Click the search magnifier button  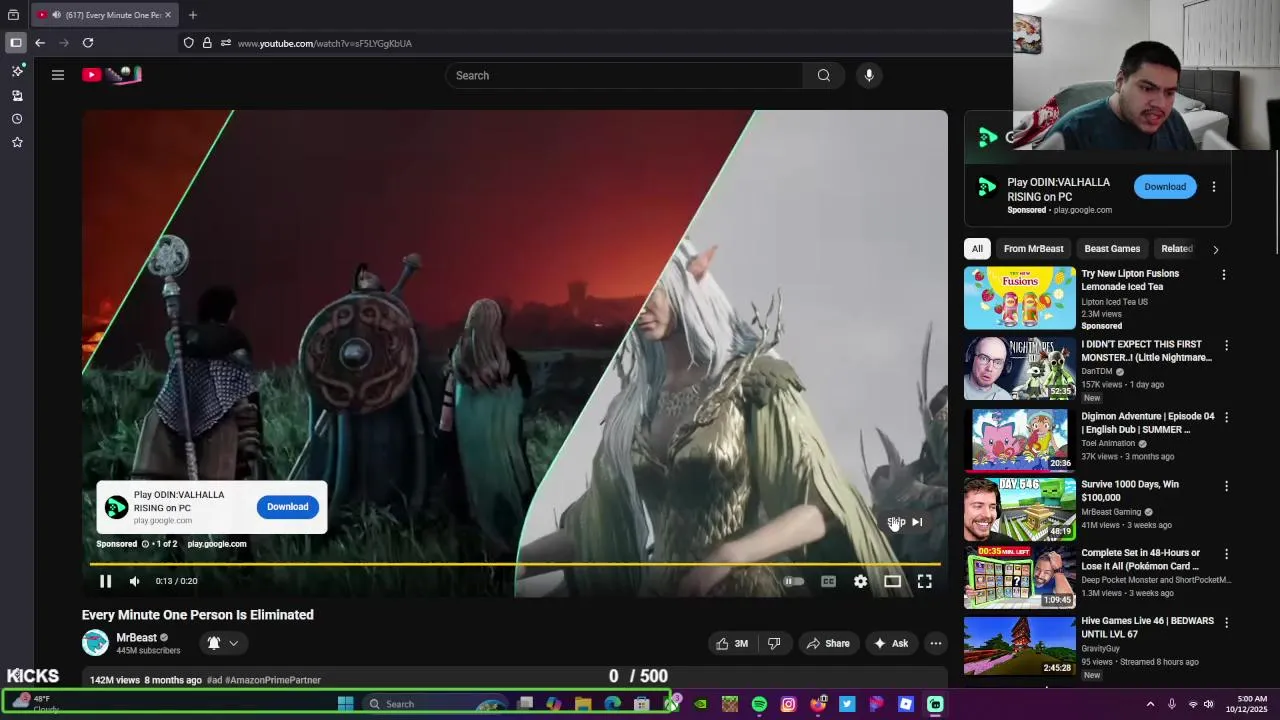823,75
